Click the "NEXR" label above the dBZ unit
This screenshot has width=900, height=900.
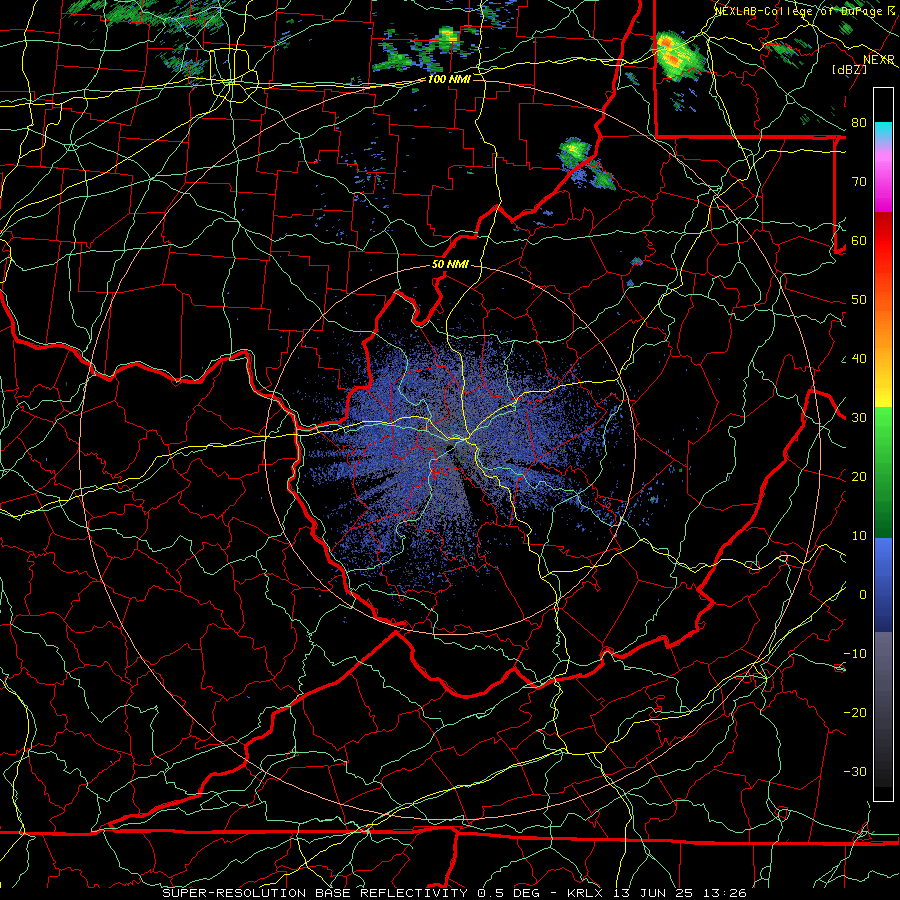[x=879, y=60]
